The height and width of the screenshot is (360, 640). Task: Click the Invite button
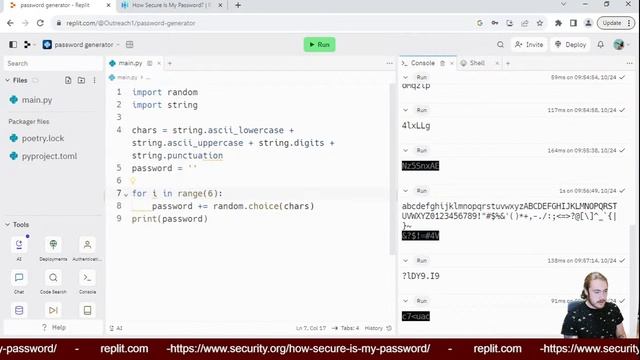pyautogui.click(x=529, y=44)
